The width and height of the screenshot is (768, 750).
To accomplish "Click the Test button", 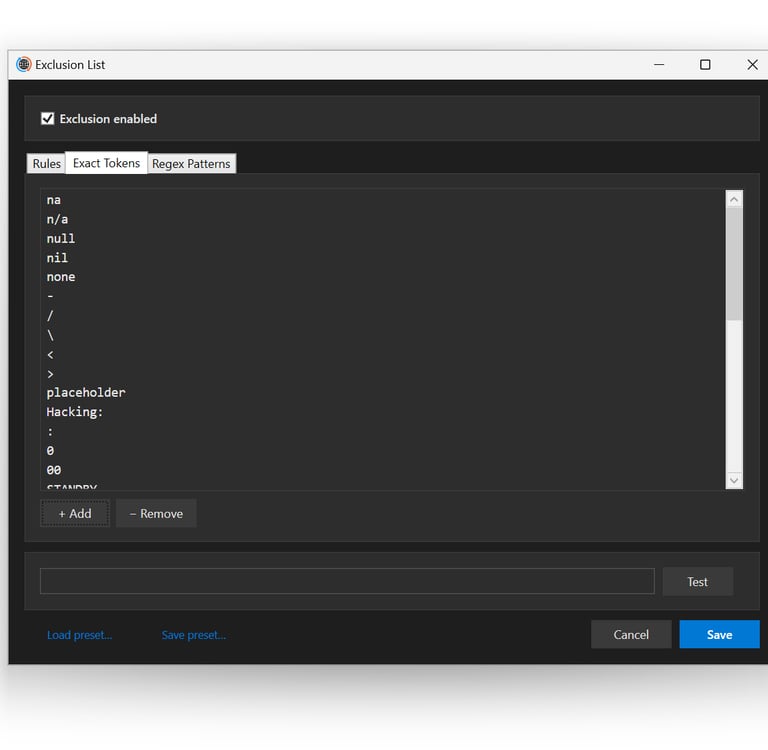I will point(697,581).
